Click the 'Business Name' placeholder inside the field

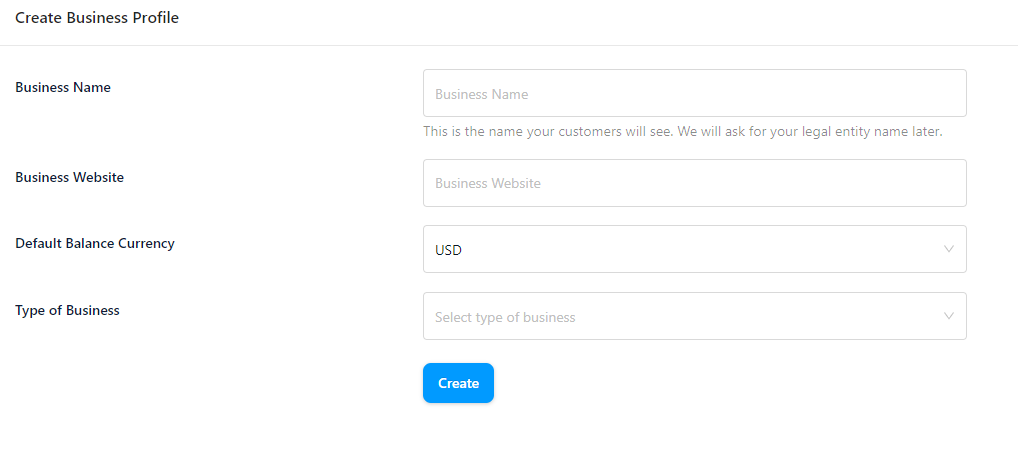(481, 94)
